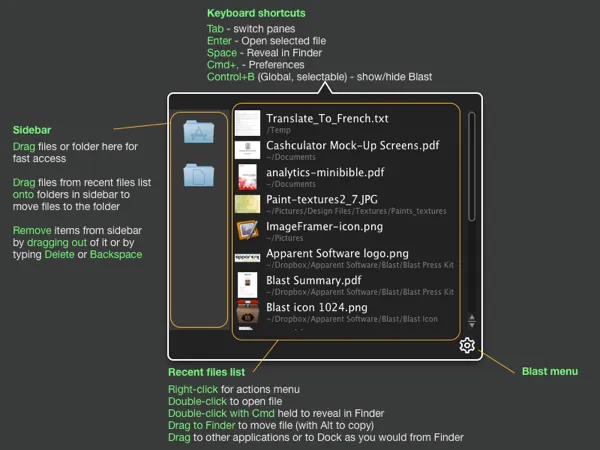The width and height of the screenshot is (600, 450).
Task: Click the Translate_To_French.txt file thumbnail
Action: pyautogui.click(x=248, y=123)
